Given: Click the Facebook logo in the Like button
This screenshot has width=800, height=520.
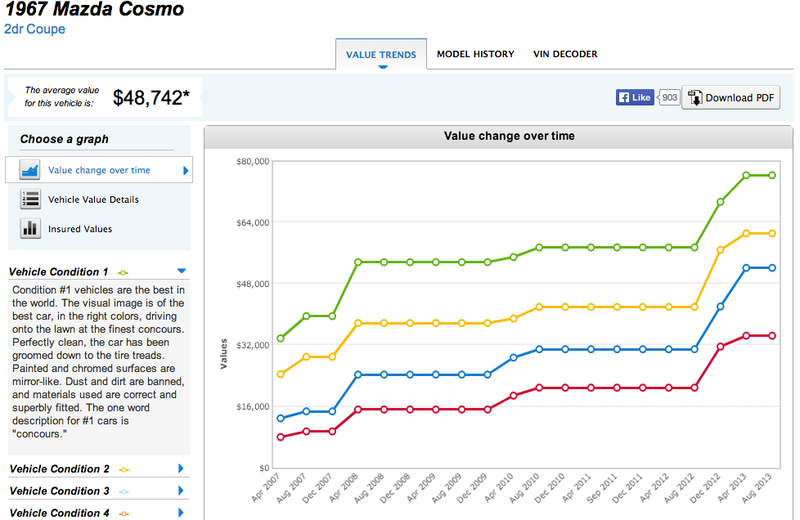Looking at the screenshot, I should coord(623,97).
